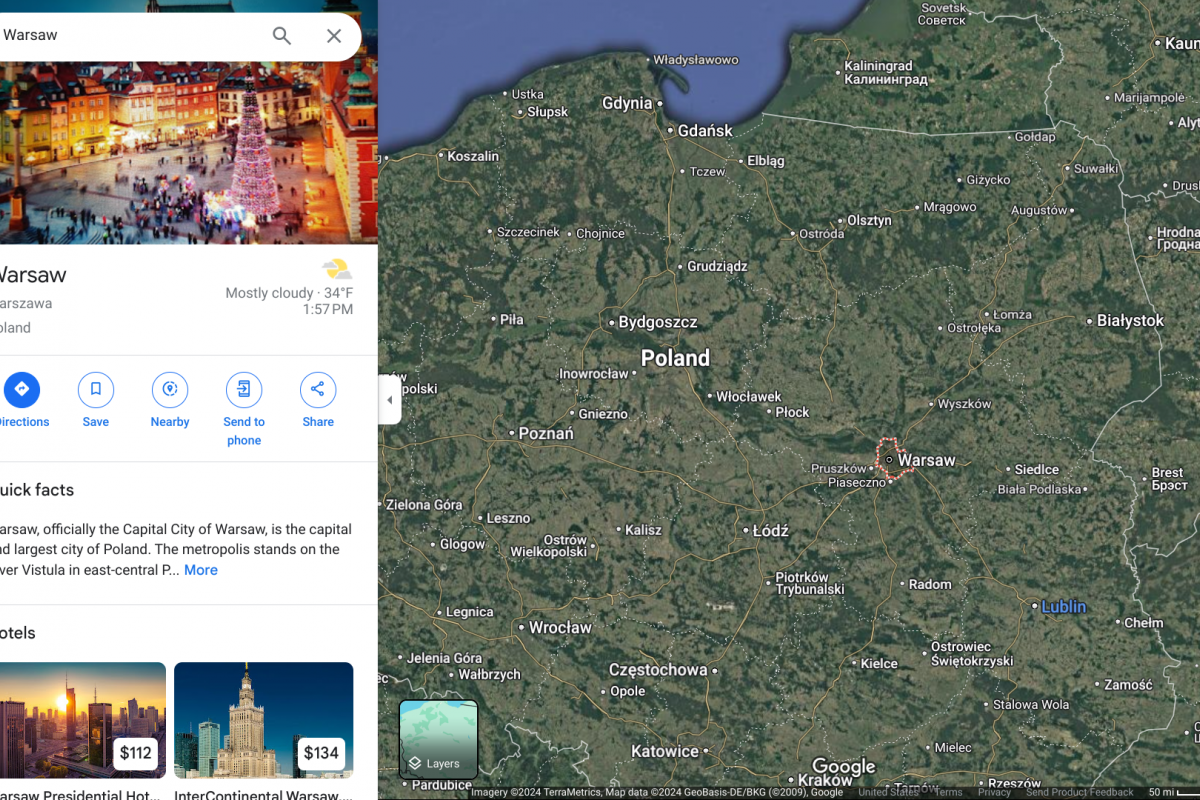Select the $112 Presidential hotel card
1200x800 pixels.
[x=82, y=720]
